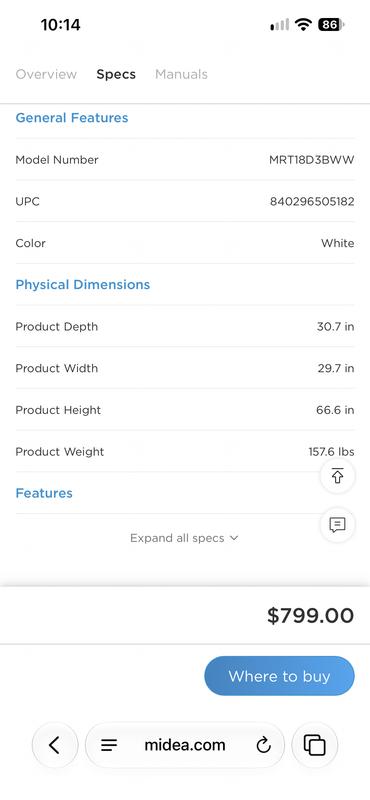Tap the battery indicator in status bar
Image resolution: width=370 pixels, height=800 pixels.
click(x=331, y=24)
